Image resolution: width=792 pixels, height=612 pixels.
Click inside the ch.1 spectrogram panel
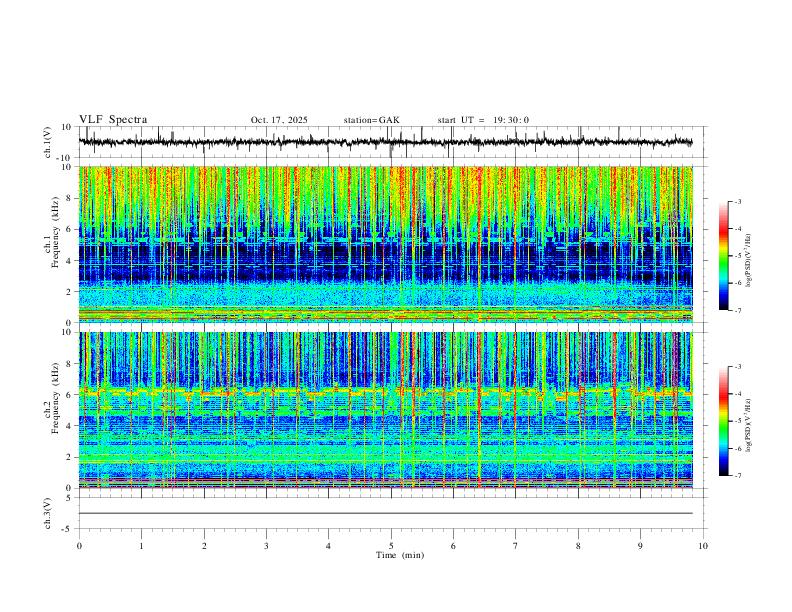[x=385, y=244]
